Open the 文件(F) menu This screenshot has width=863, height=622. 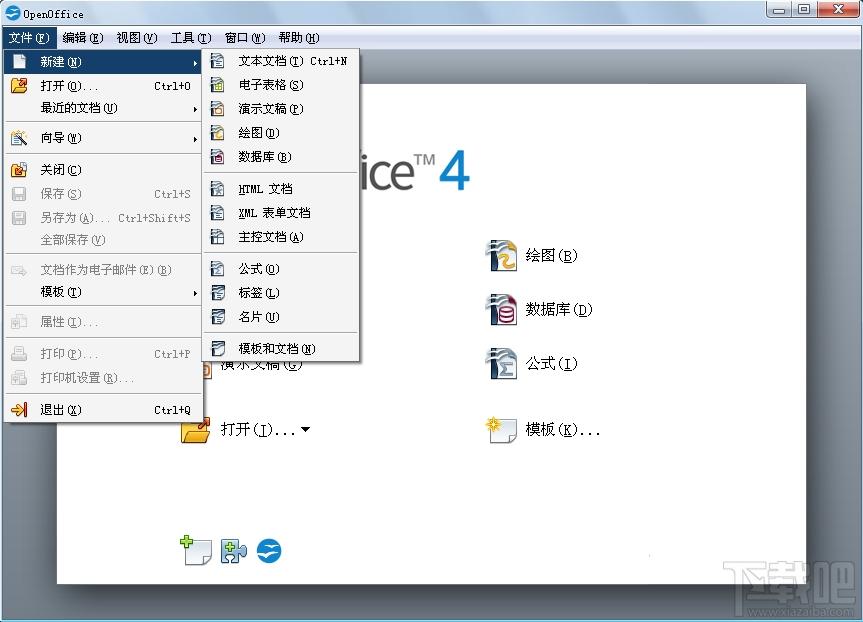[29, 37]
